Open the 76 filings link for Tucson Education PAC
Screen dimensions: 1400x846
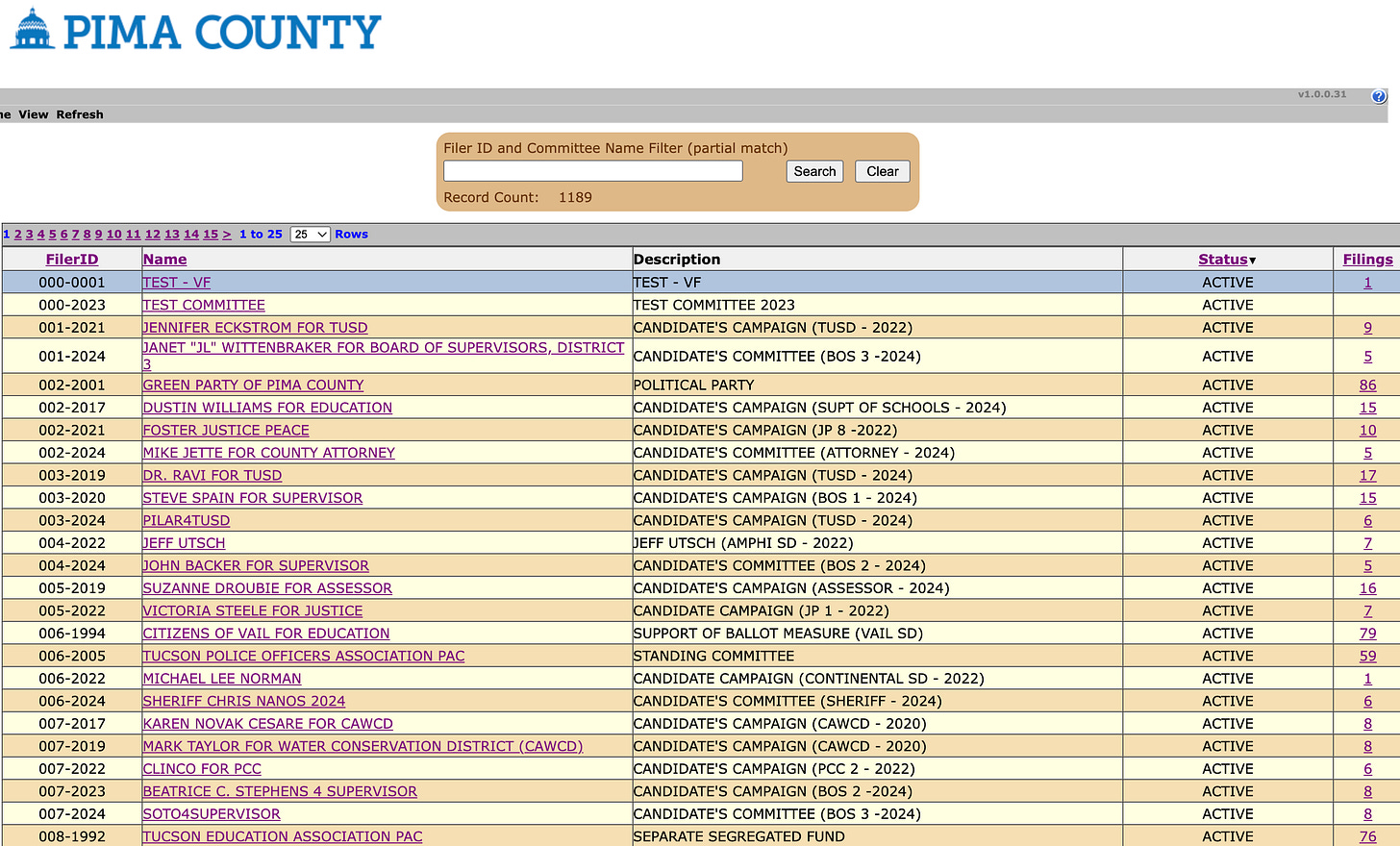1367,837
